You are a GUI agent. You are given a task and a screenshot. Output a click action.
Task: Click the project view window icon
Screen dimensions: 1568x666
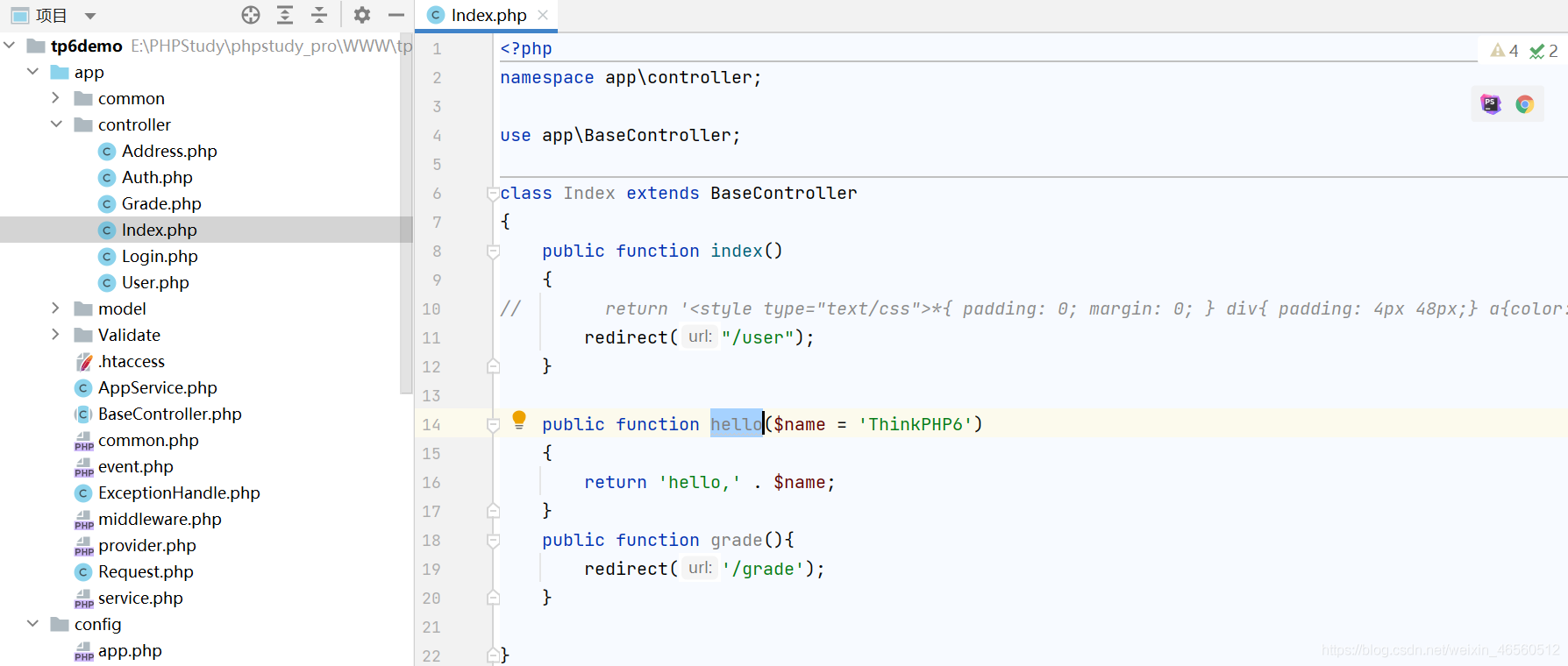[x=20, y=16]
